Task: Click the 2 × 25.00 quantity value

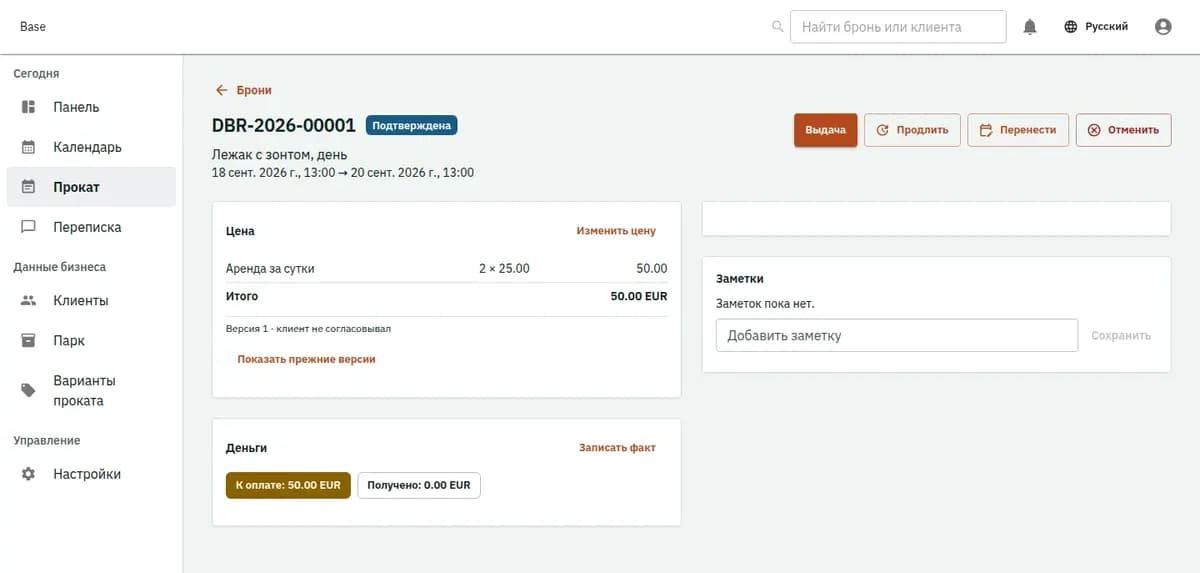Action: pos(505,269)
